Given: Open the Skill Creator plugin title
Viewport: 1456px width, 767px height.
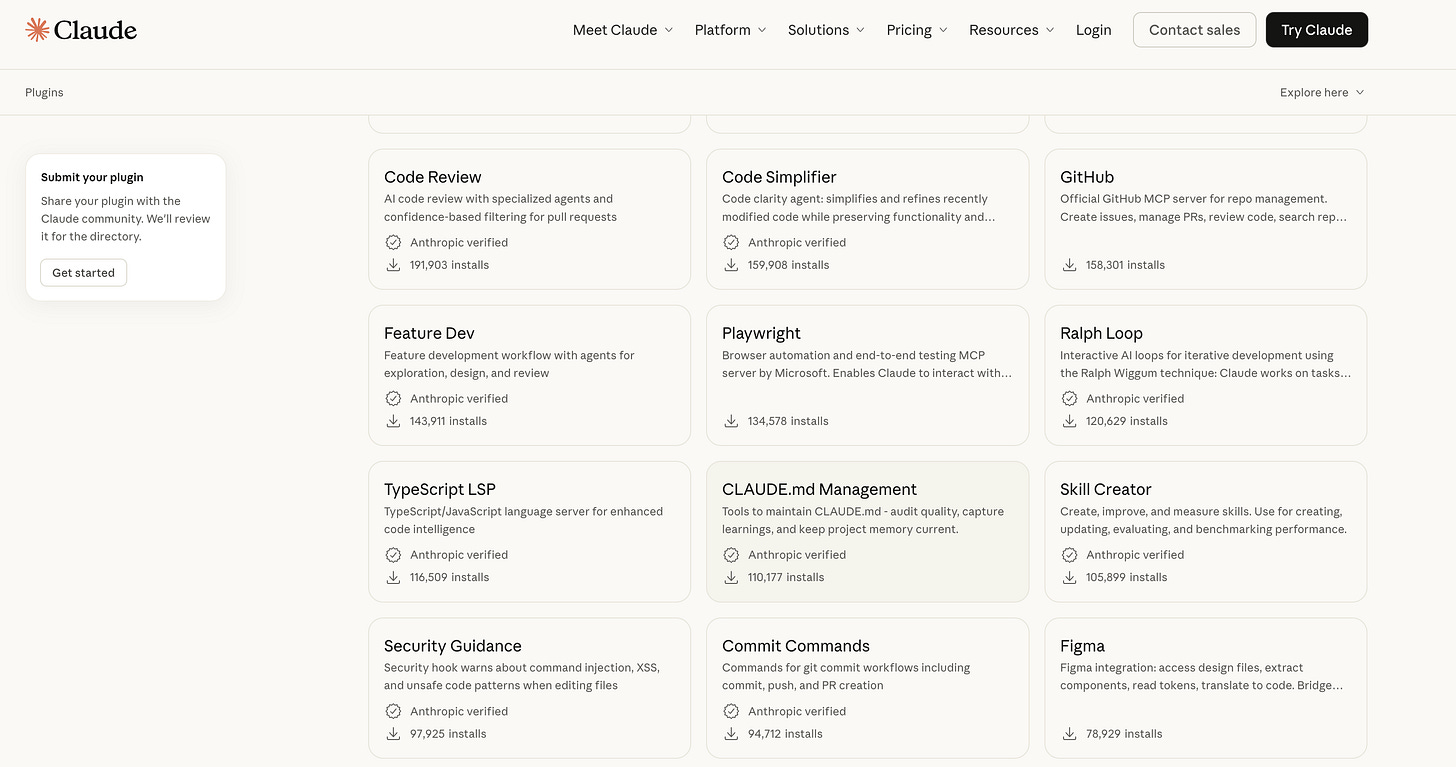Looking at the screenshot, I should (x=1106, y=489).
